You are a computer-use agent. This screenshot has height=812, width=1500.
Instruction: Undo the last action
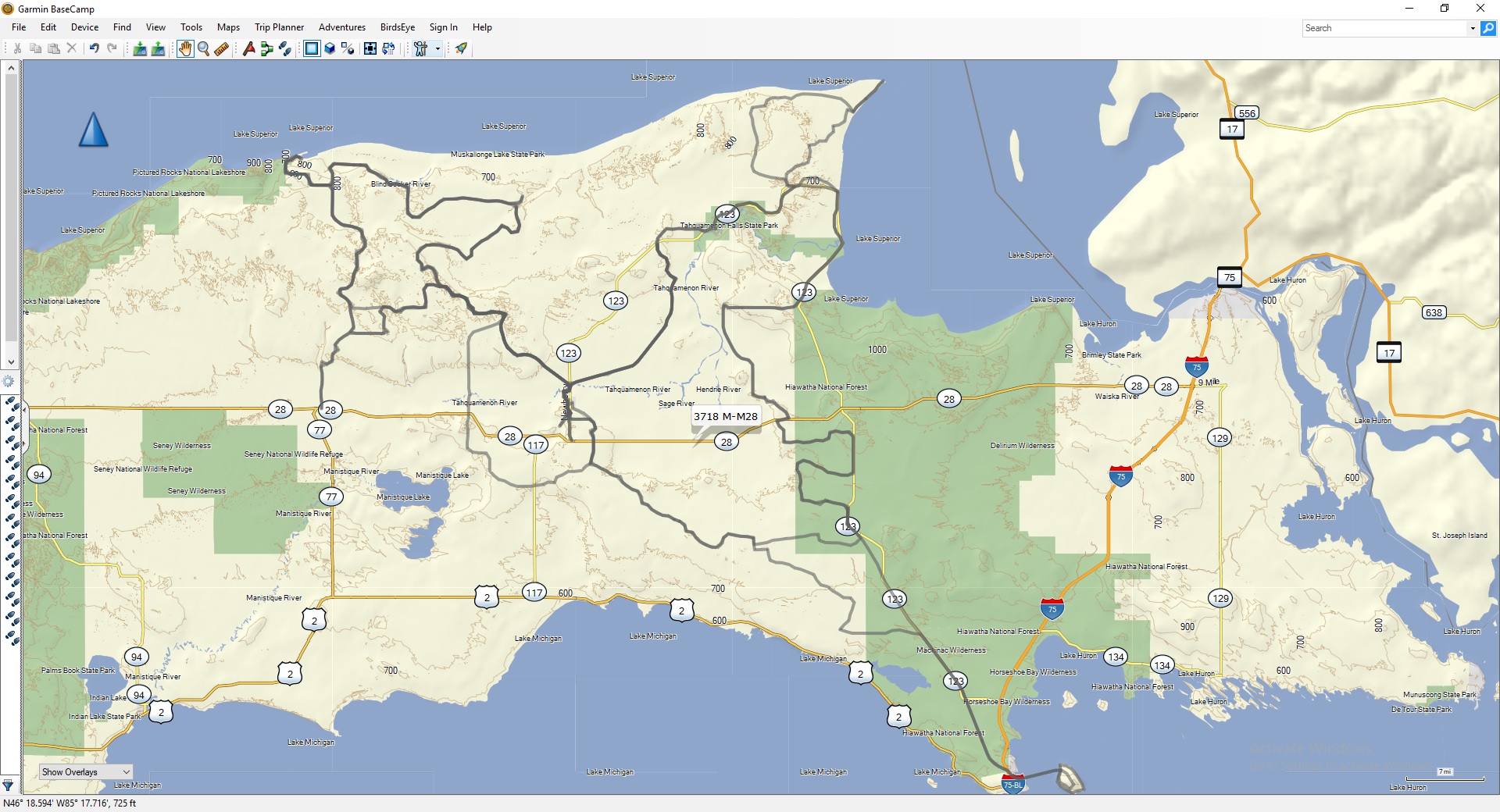click(94, 48)
